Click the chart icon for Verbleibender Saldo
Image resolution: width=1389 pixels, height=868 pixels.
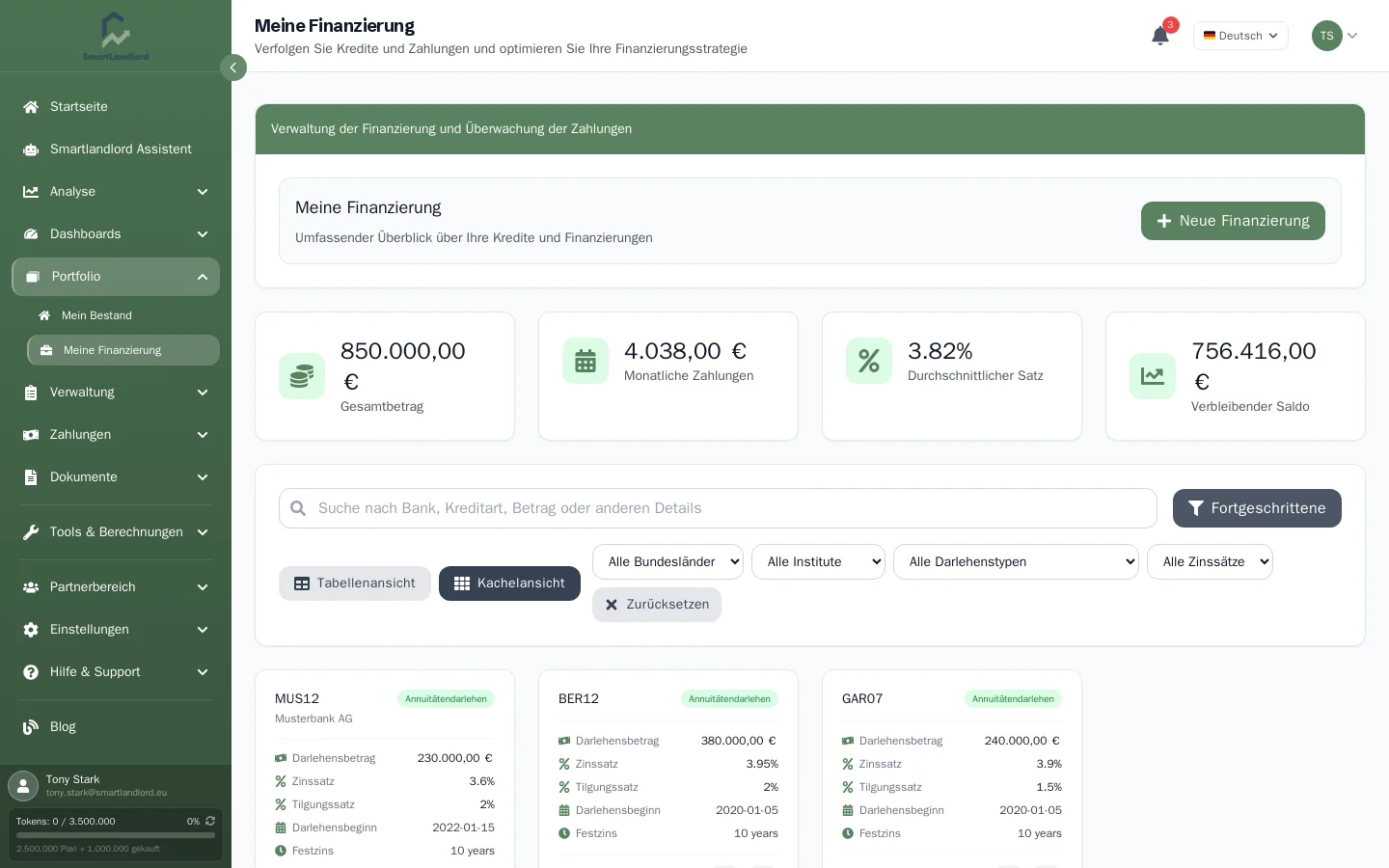pyautogui.click(x=1153, y=376)
